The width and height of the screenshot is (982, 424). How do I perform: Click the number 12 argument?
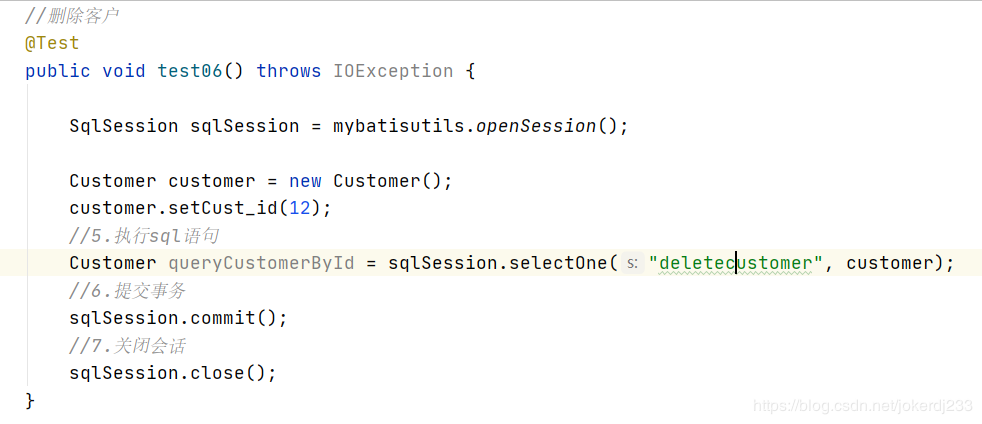[299, 208]
